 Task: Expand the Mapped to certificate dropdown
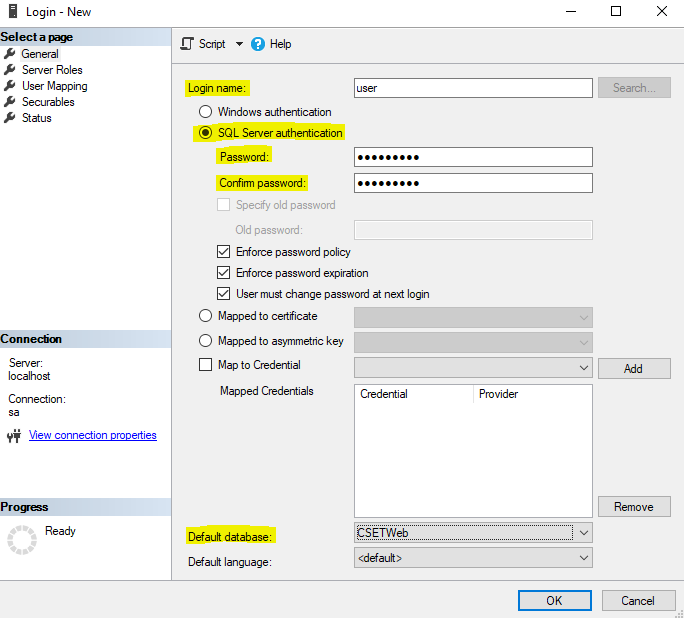[x=584, y=318]
